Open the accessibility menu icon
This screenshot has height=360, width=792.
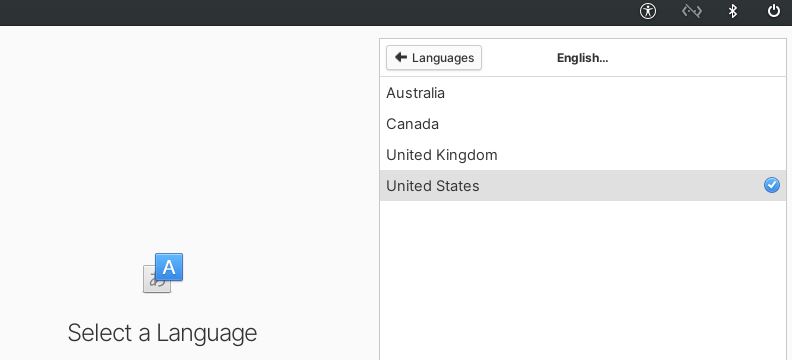(x=648, y=11)
